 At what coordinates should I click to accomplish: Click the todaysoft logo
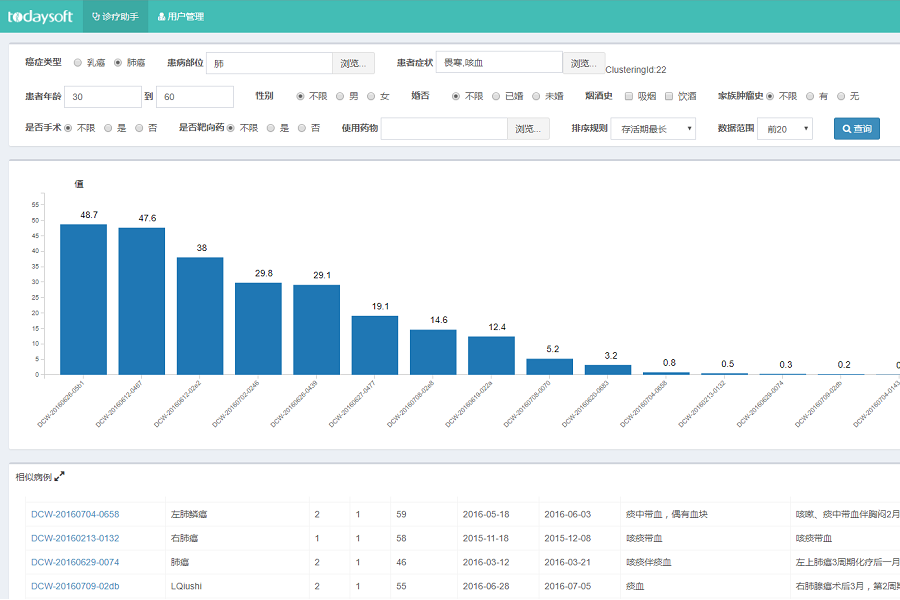(x=40, y=17)
